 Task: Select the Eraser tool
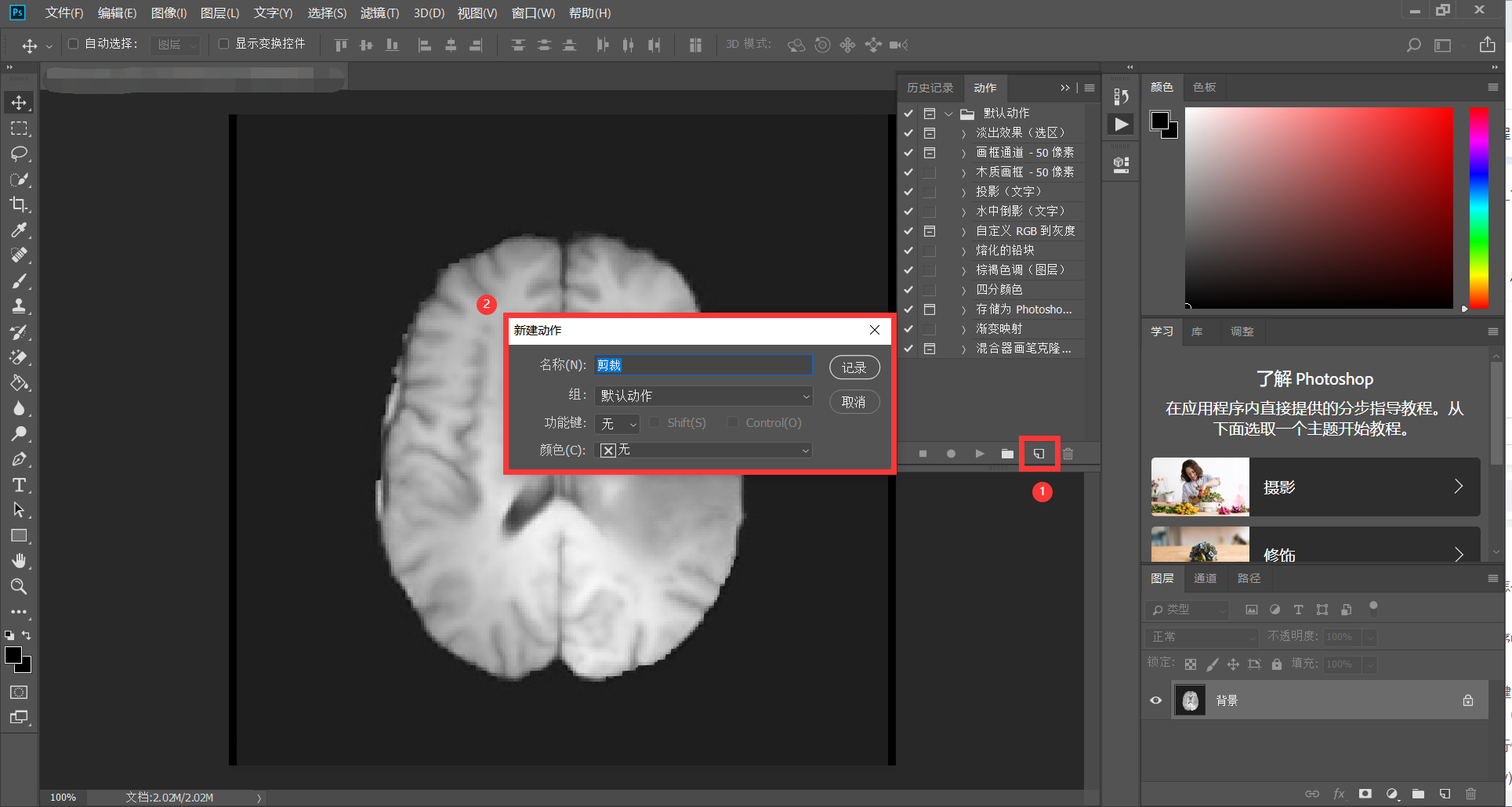(19, 357)
